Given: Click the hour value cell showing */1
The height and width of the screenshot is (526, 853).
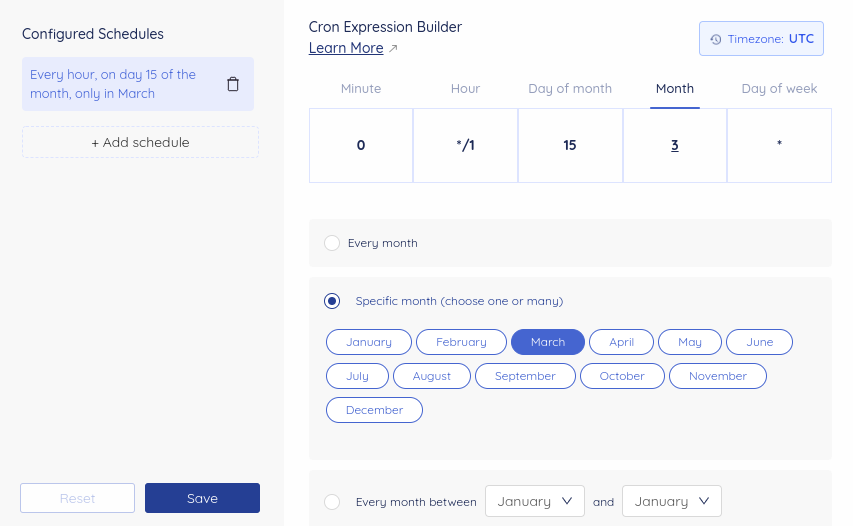Looking at the screenshot, I should (x=465, y=145).
